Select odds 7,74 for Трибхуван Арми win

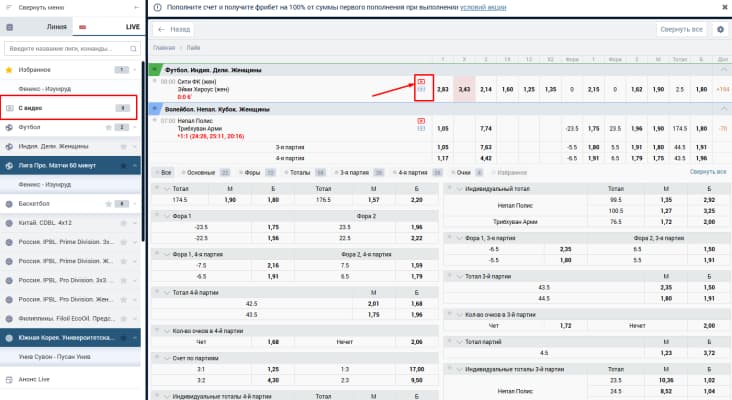pos(486,128)
